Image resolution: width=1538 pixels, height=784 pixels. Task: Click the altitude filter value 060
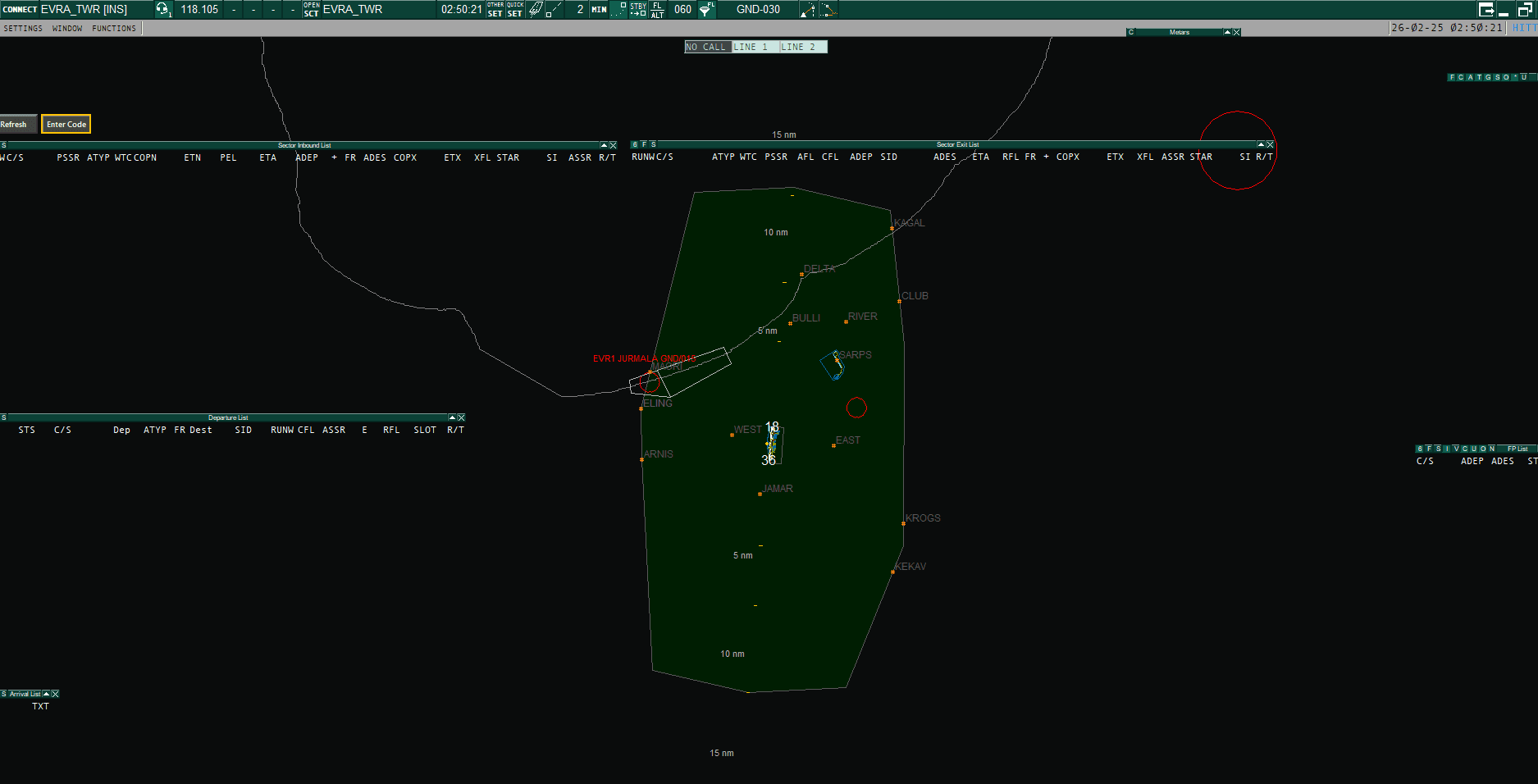coord(682,9)
